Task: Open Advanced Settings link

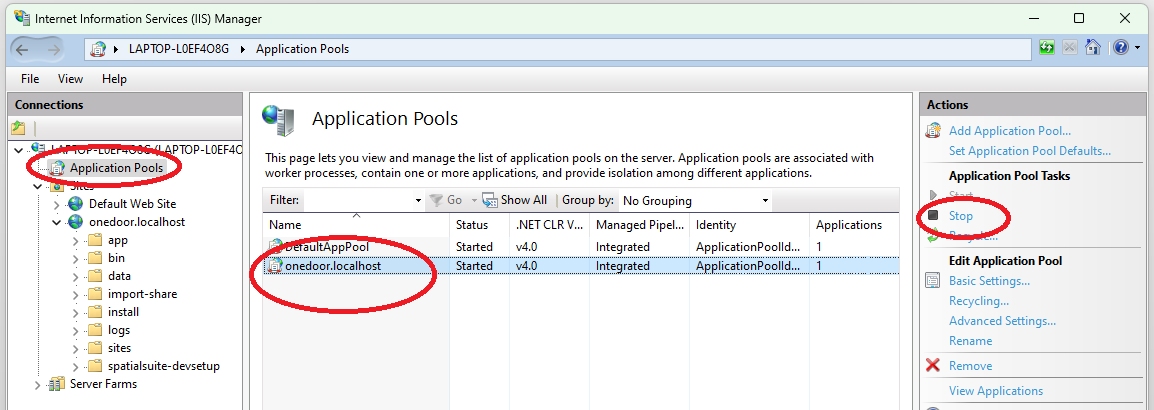Action: (1002, 321)
